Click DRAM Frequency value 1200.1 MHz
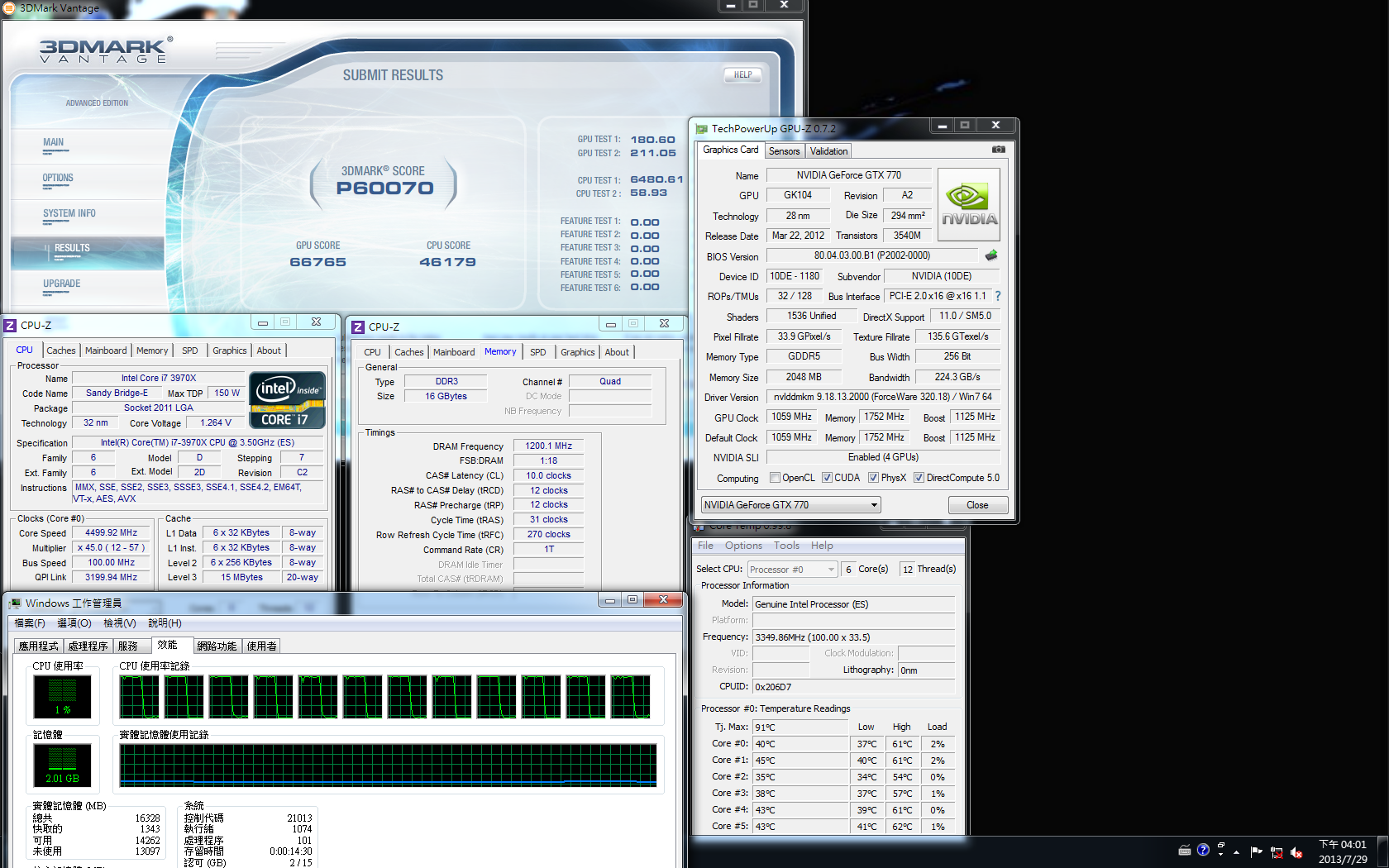 point(549,446)
